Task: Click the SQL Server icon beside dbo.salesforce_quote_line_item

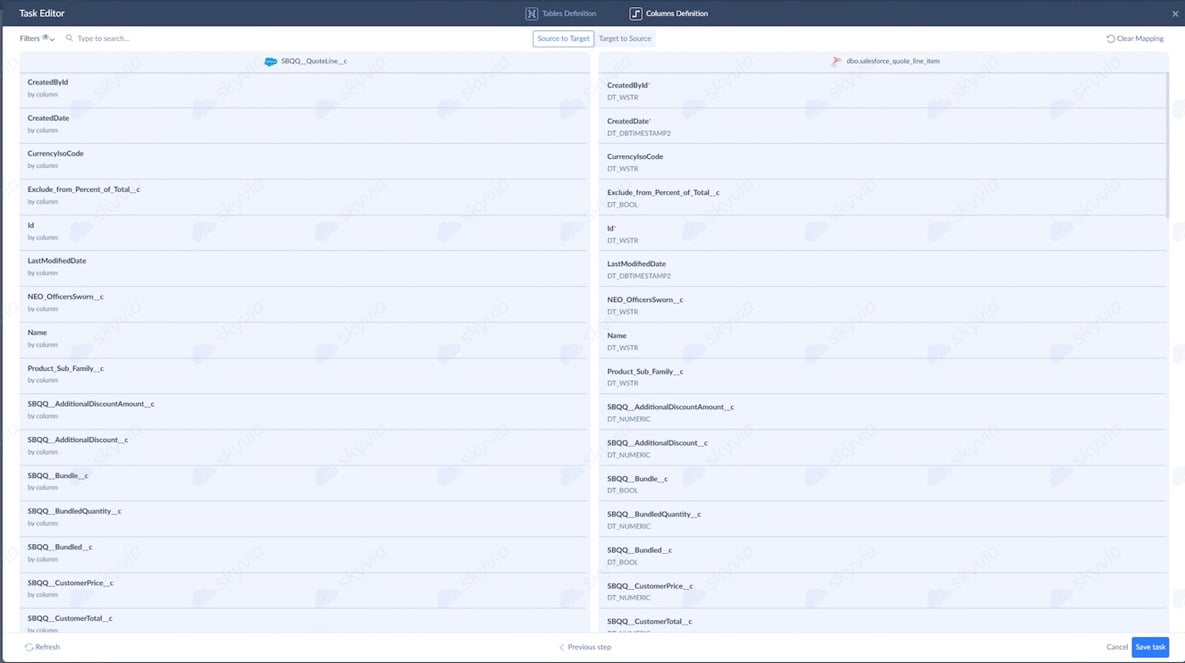Action: [x=837, y=61]
